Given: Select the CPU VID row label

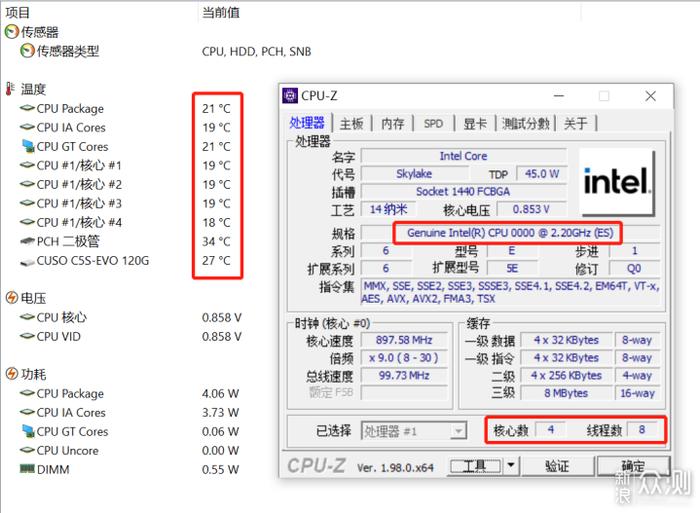Looking at the screenshot, I should pos(58,336).
